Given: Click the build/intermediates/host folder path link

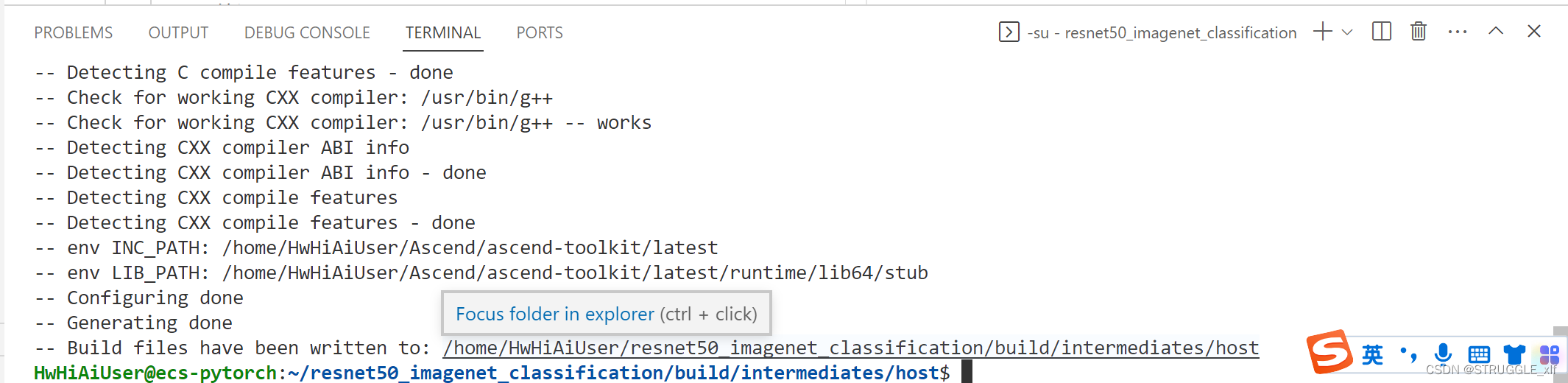Looking at the screenshot, I should tap(850, 348).
